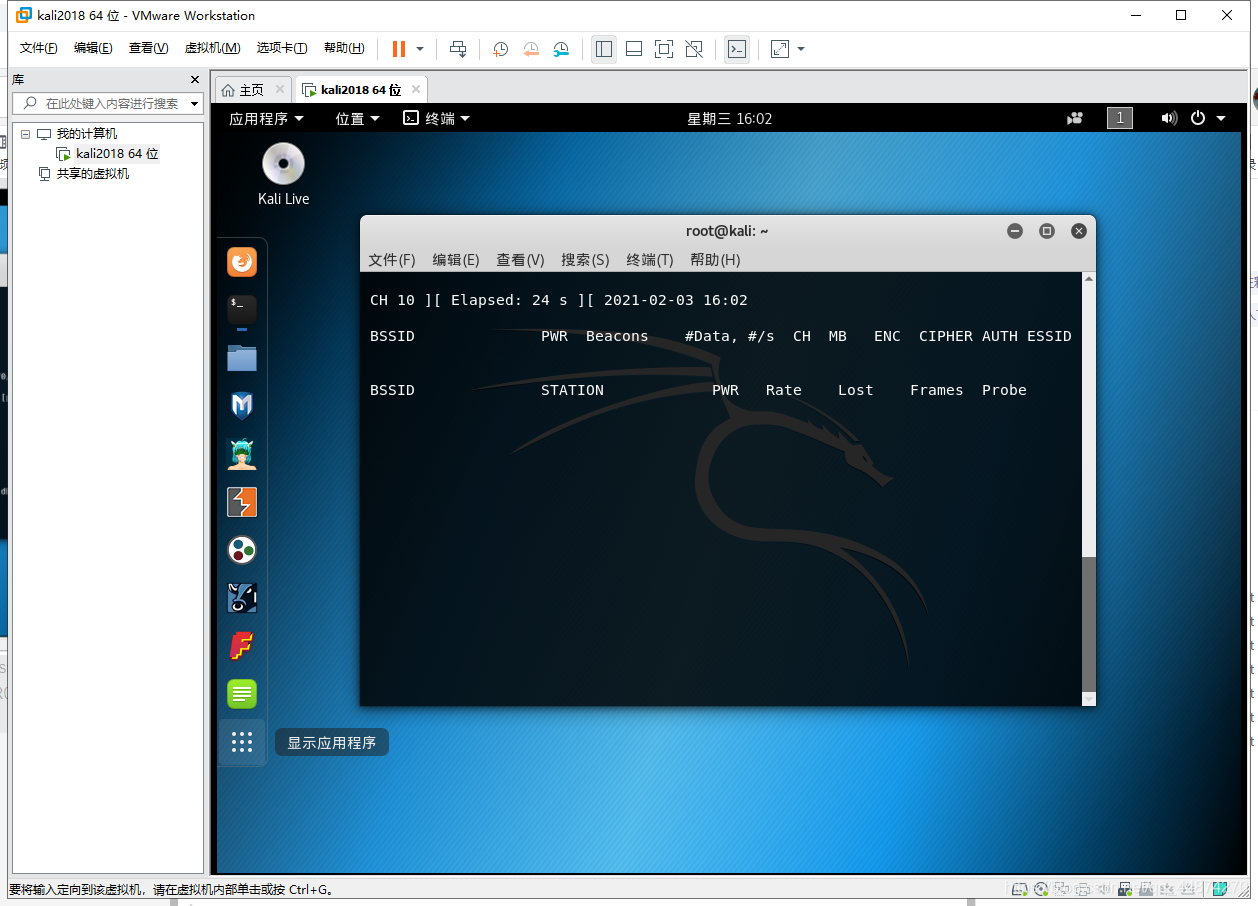This screenshot has width=1258, height=906.
Task: Maximize the root@kali terminal window
Action: 1047,231
